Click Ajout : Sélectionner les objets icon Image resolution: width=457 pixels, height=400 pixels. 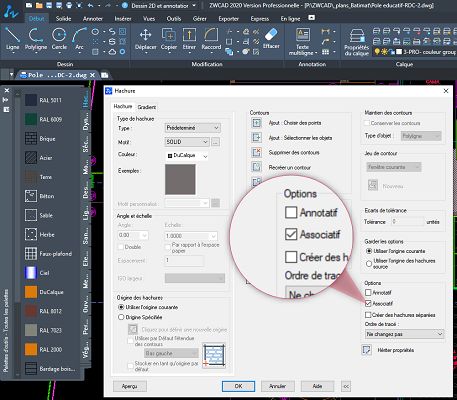tap(256, 137)
